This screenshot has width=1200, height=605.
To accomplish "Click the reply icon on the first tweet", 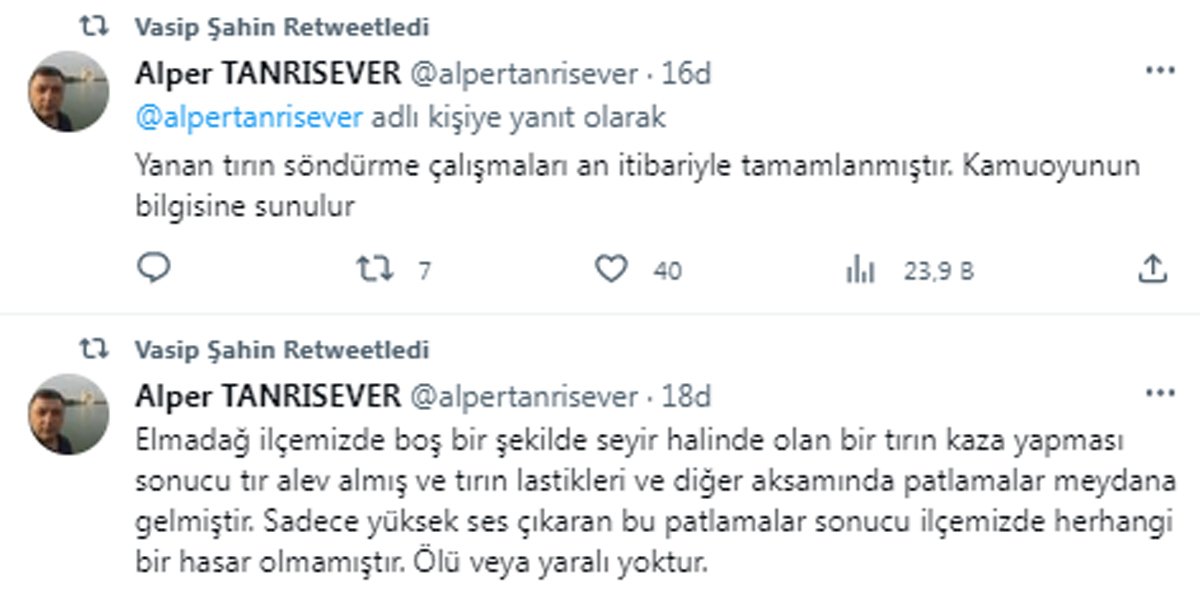I will [153, 268].
